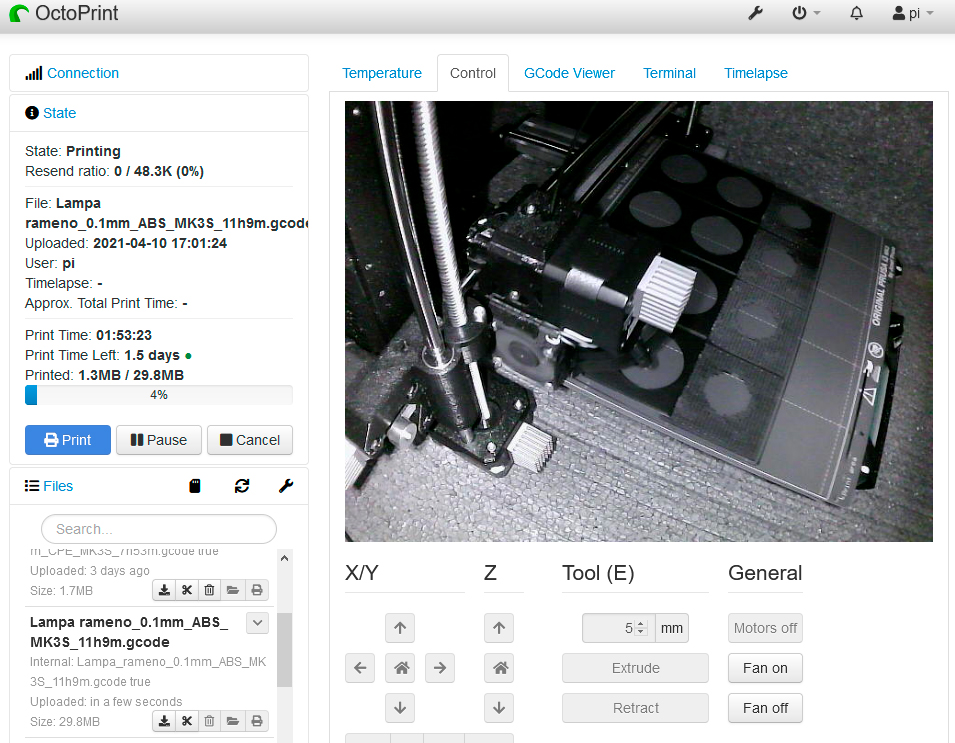Open OctoPrint settings wrench in top bar

[756, 14]
